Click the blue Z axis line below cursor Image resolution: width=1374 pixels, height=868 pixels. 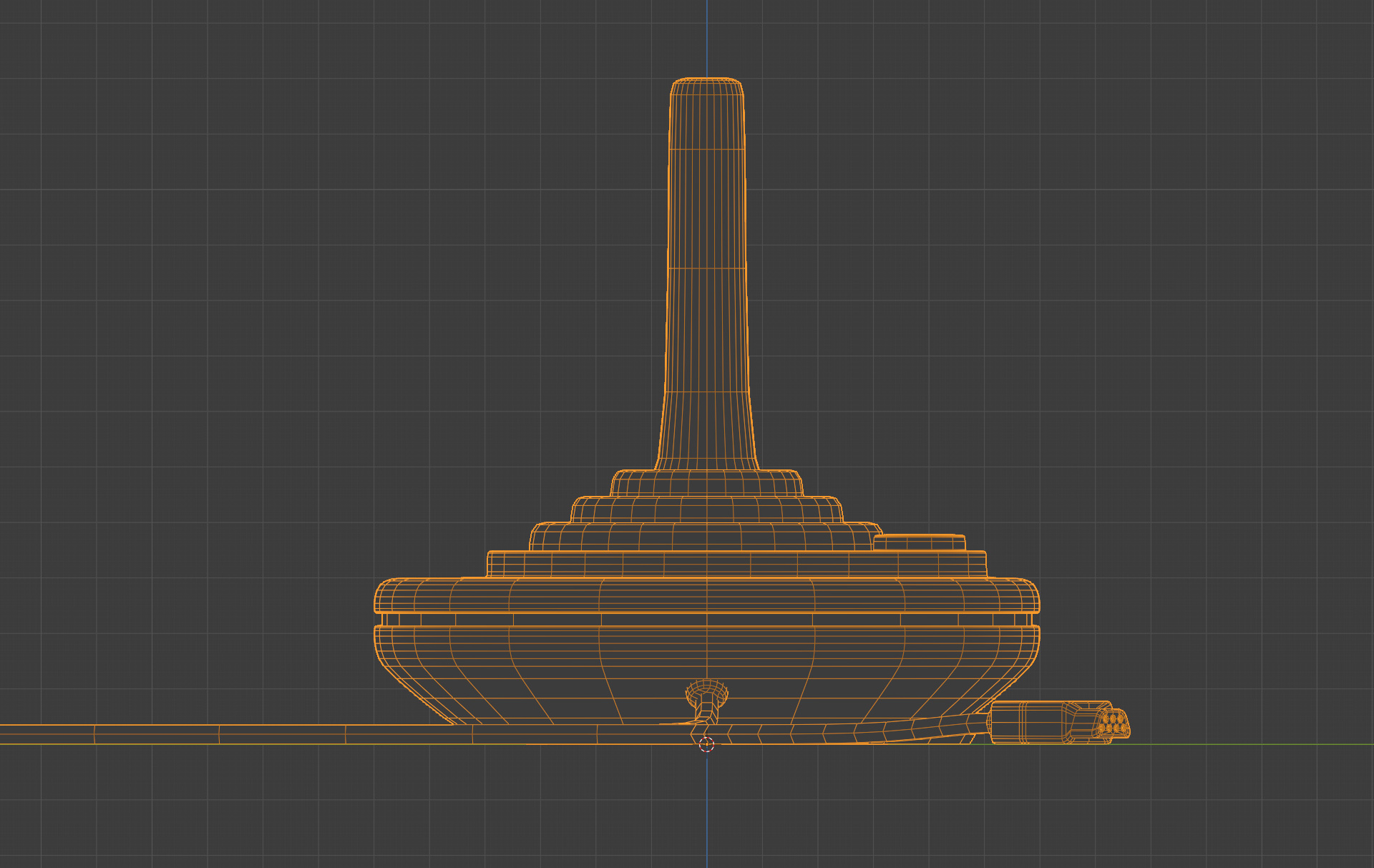tap(707, 809)
